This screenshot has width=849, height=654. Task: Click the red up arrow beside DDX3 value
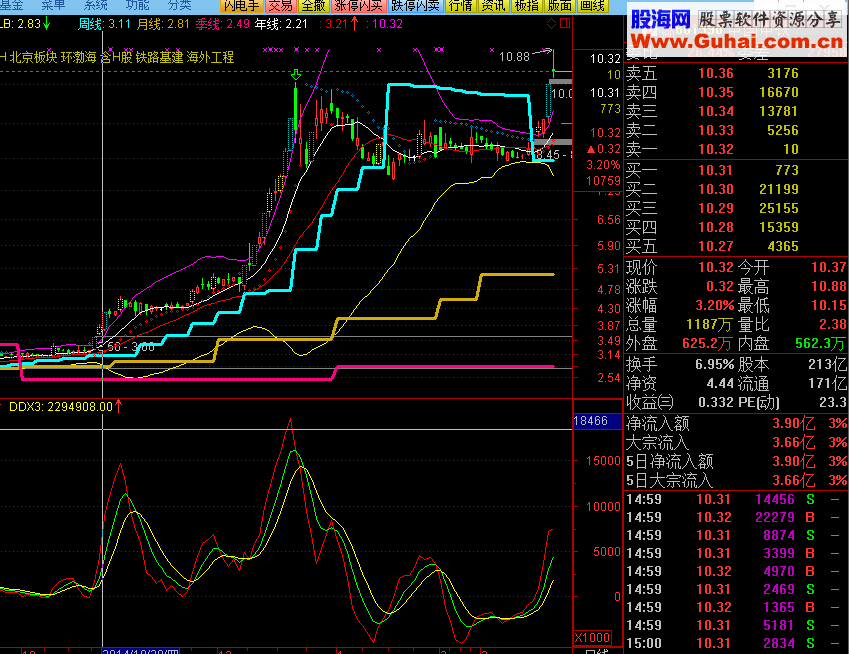point(119,406)
